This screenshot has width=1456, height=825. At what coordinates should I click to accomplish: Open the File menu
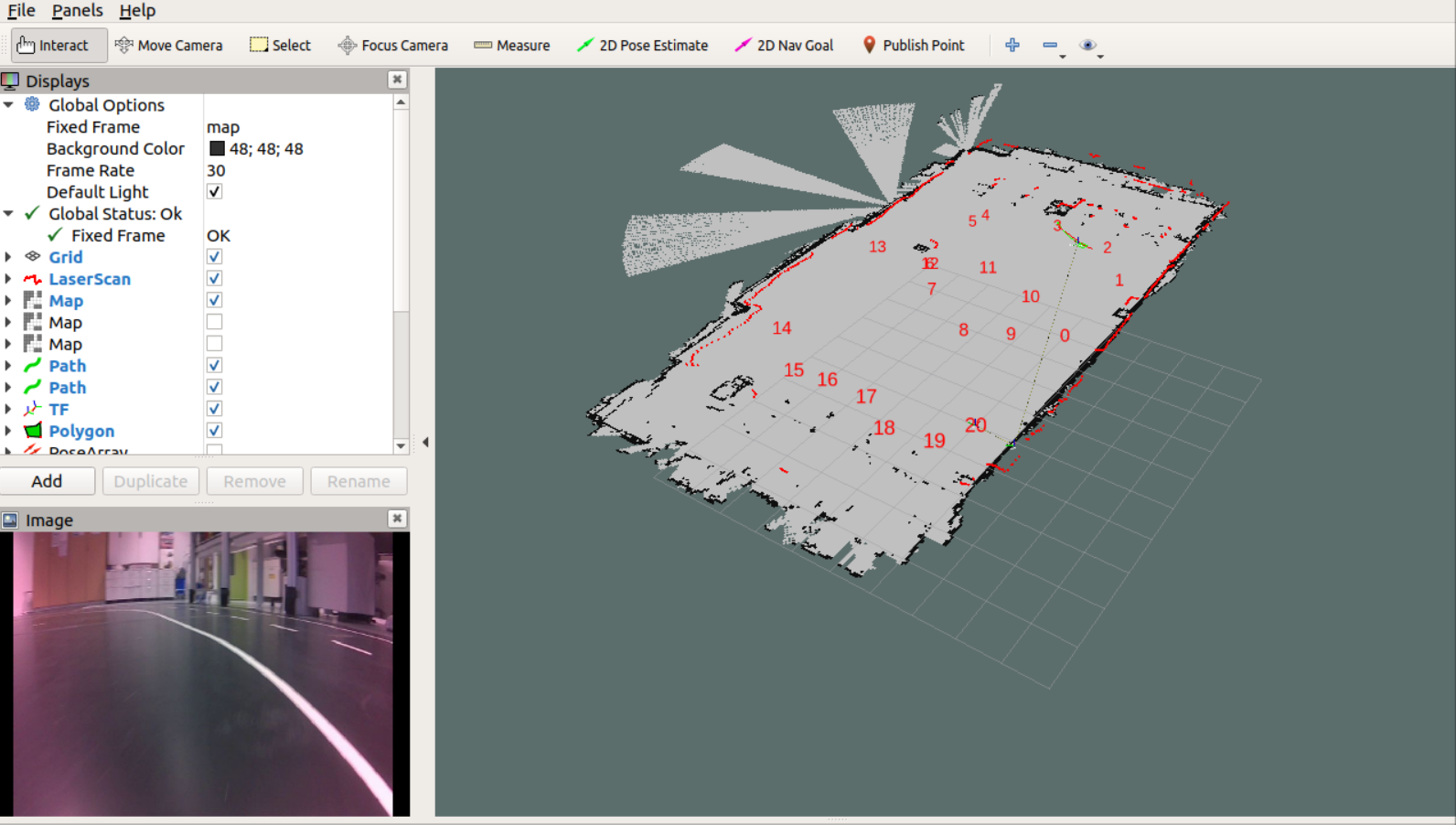tap(21, 10)
